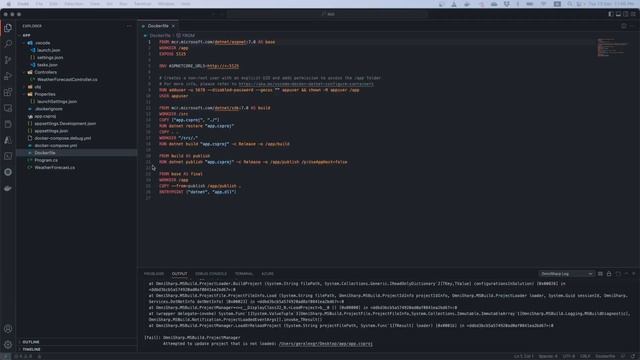Open the Remote Explorer view
This screenshot has height=360, width=640.
point(8,108)
